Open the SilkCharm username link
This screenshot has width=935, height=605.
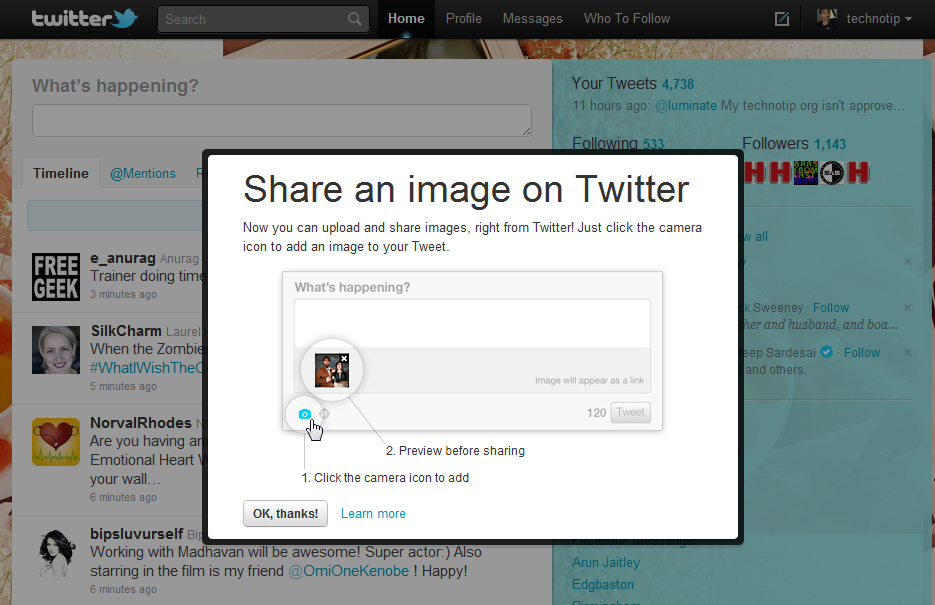[x=126, y=331]
